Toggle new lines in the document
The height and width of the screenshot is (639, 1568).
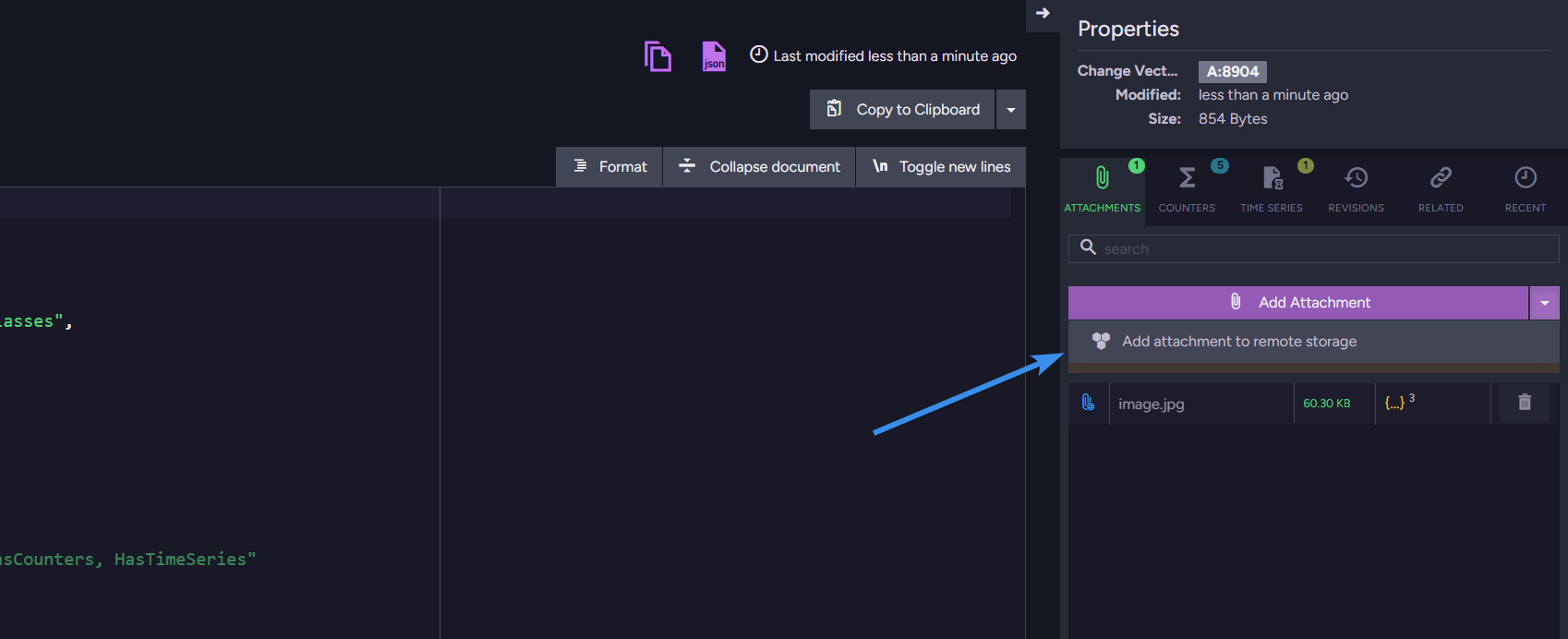941,167
